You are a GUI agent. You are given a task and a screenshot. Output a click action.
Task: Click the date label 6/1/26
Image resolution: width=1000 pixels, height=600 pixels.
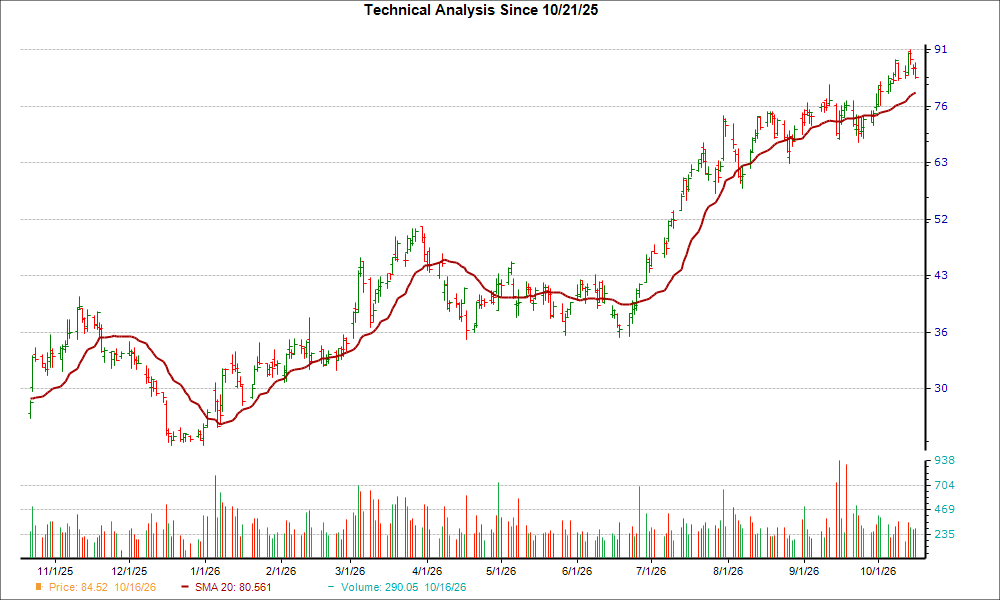pos(576,571)
